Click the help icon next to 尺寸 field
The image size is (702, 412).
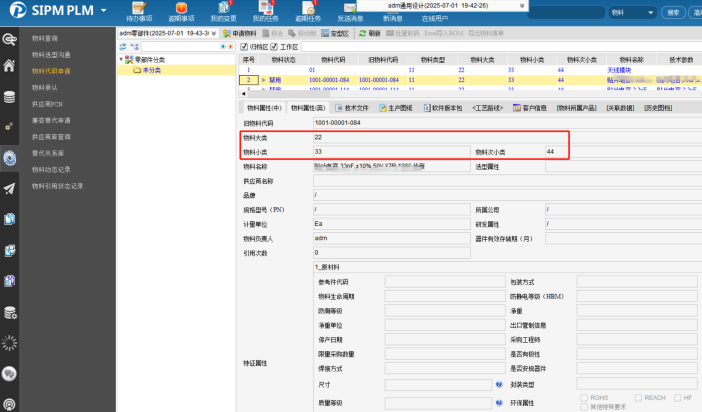(x=499, y=384)
